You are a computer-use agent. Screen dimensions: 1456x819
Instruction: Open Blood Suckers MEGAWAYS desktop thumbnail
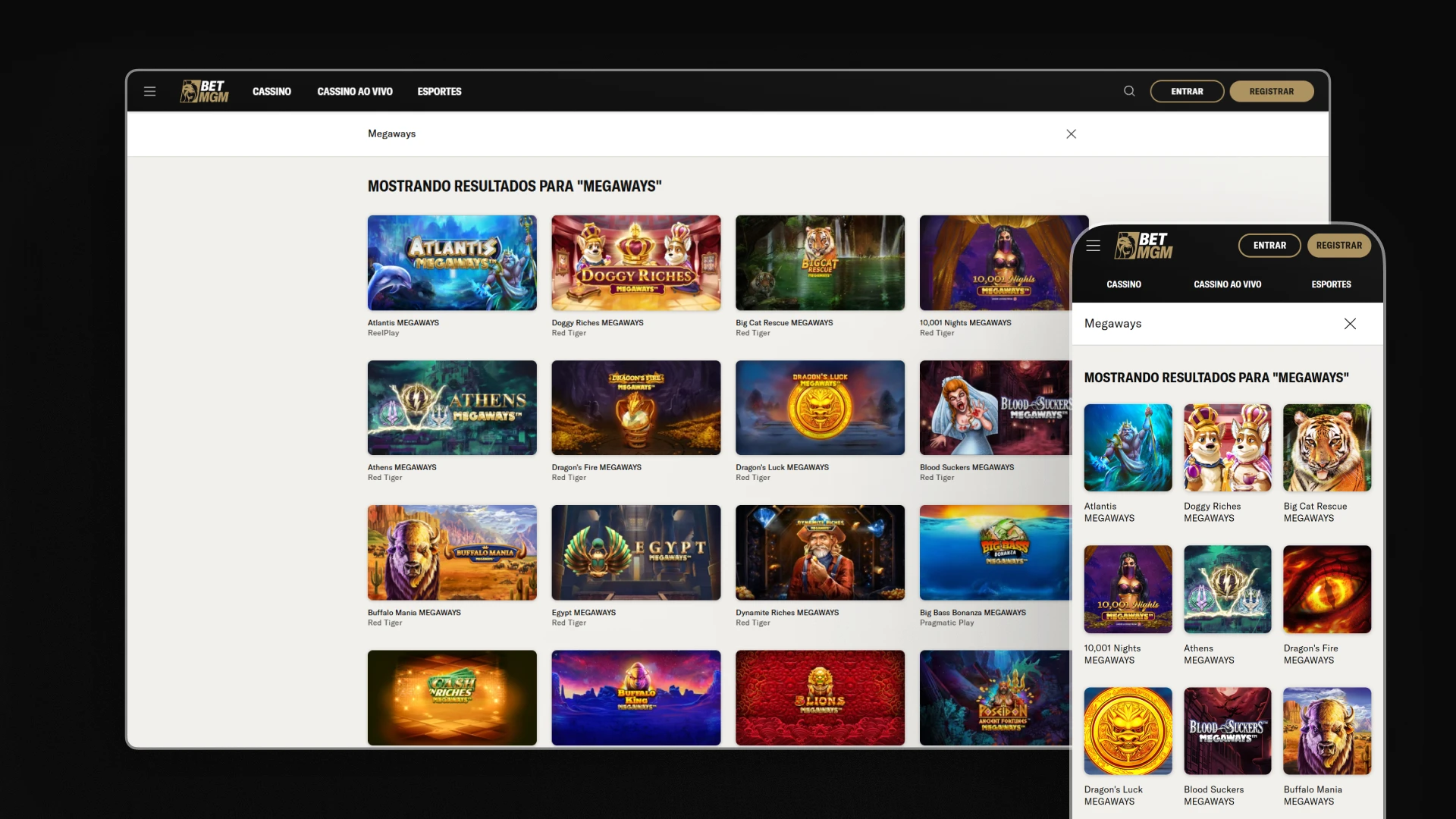click(x=995, y=407)
